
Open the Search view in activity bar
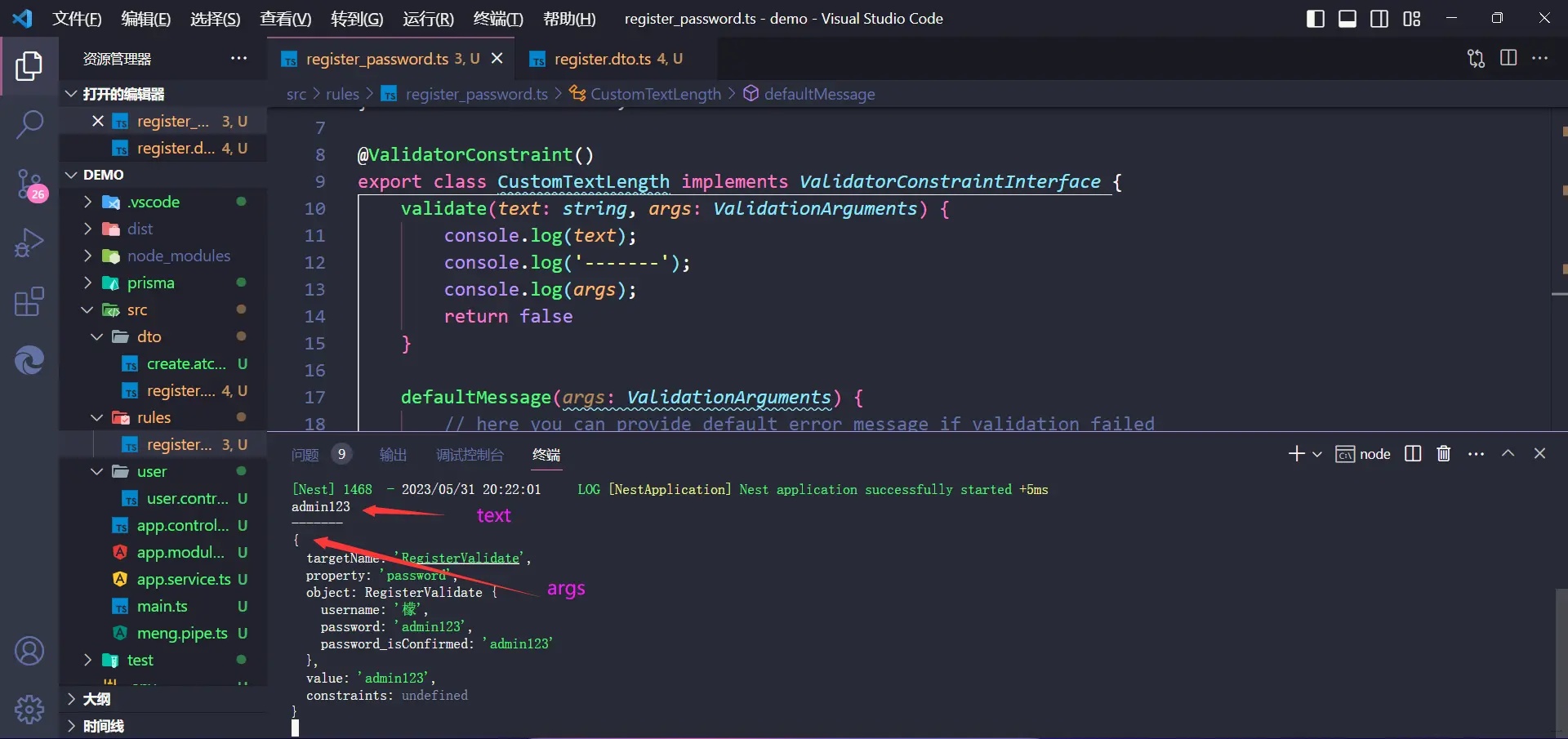point(29,125)
